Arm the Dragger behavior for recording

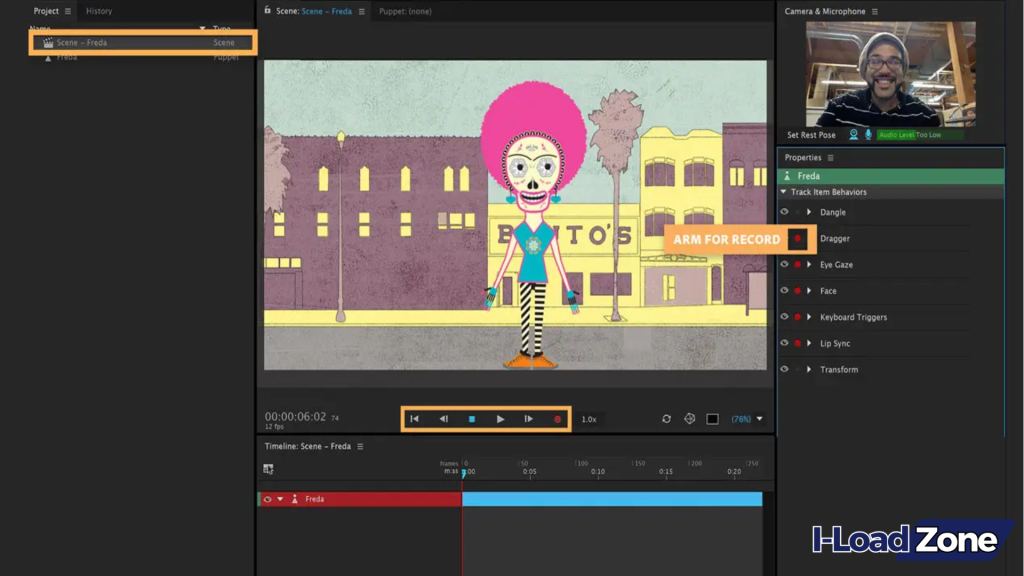pos(797,238)
